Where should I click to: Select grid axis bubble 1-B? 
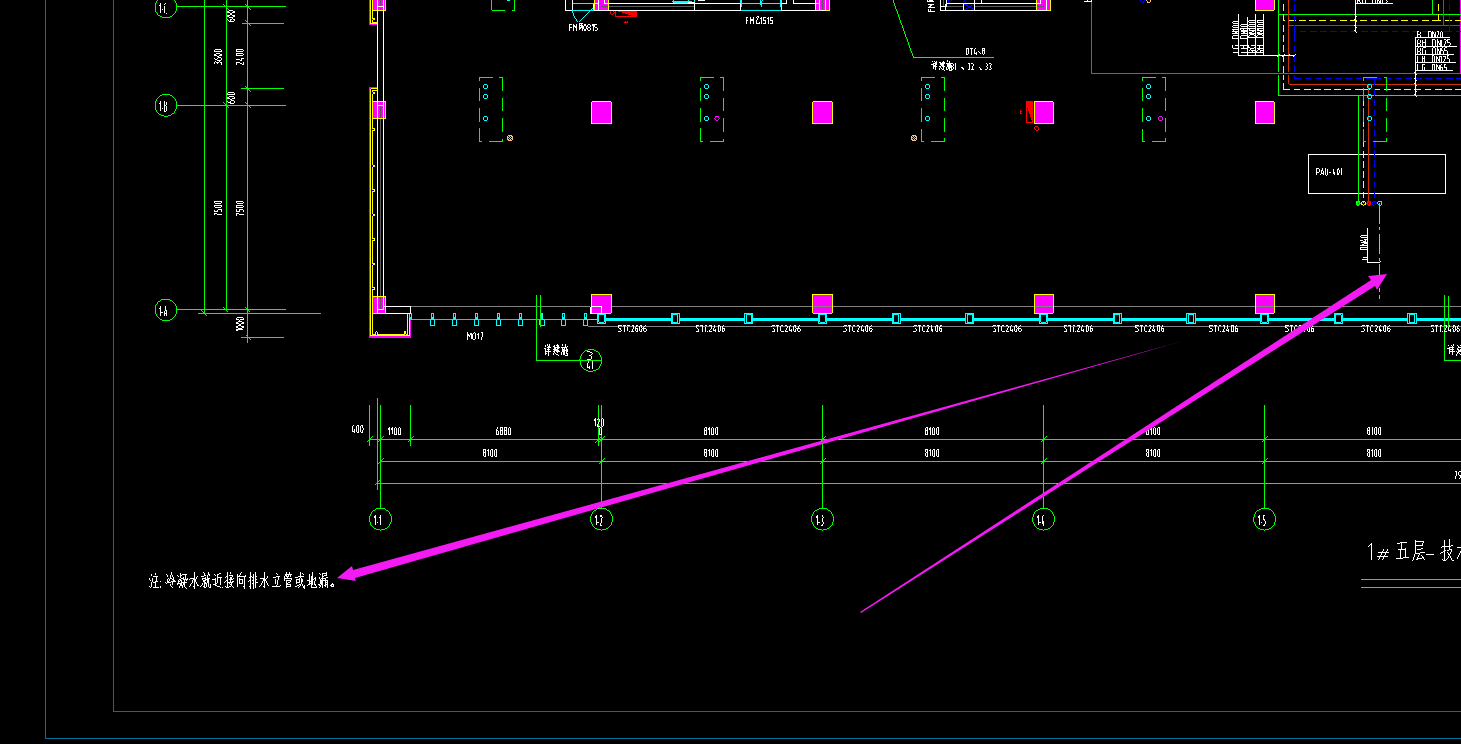tap(165, 105)
